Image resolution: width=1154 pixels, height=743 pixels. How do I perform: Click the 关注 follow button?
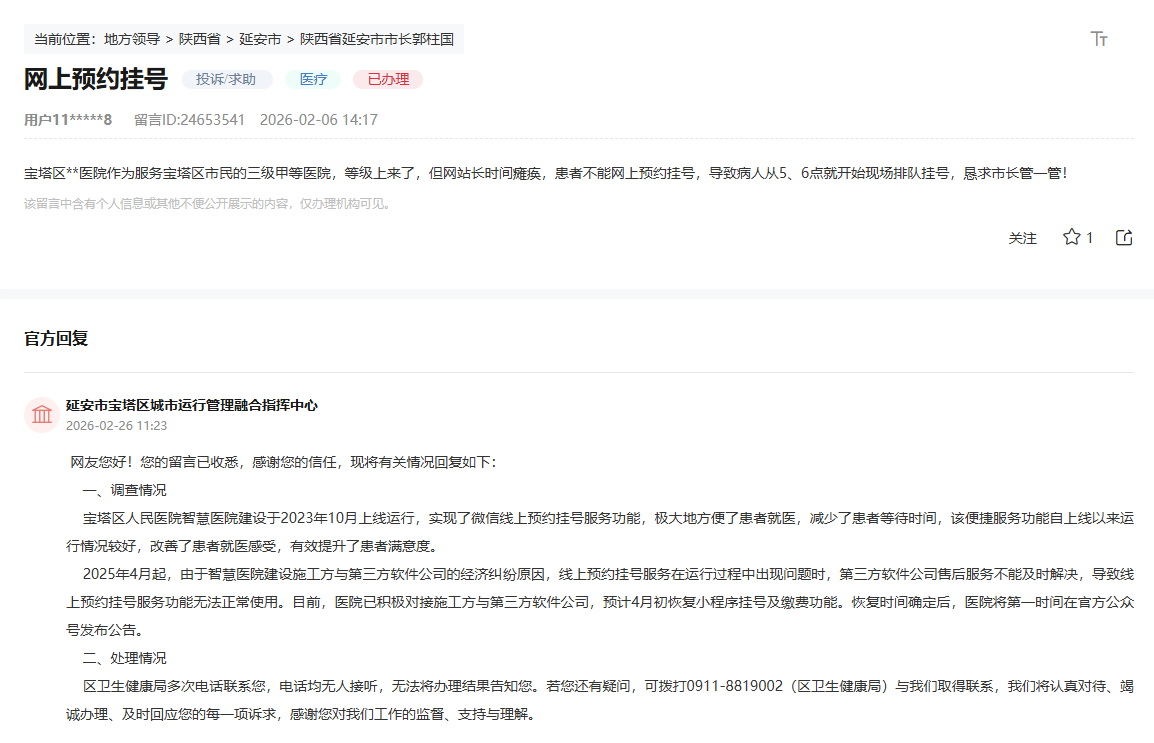tap(1022, 238)
